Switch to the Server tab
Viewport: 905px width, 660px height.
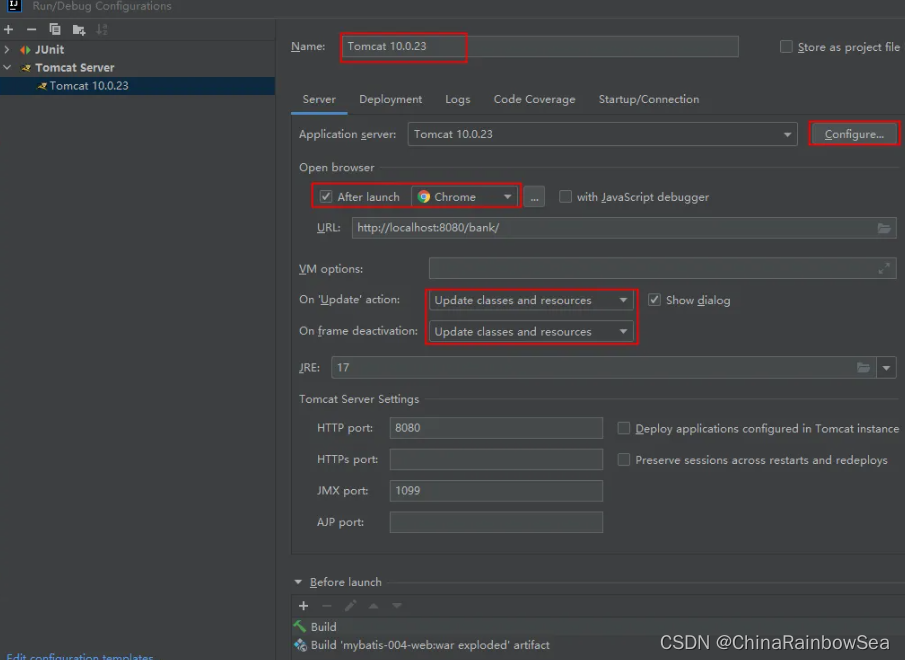click(x=319, y=99)
